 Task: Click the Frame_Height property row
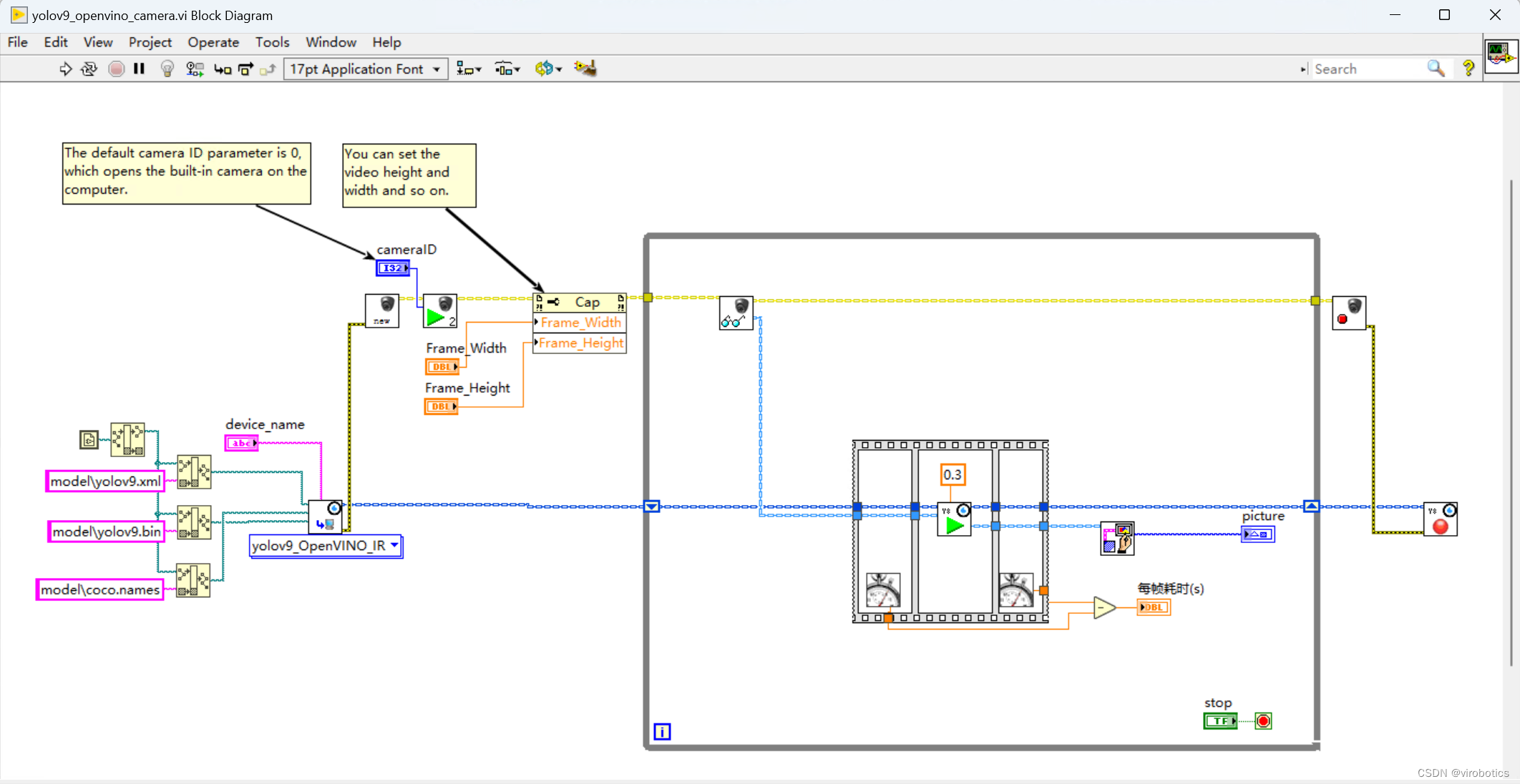580,343
